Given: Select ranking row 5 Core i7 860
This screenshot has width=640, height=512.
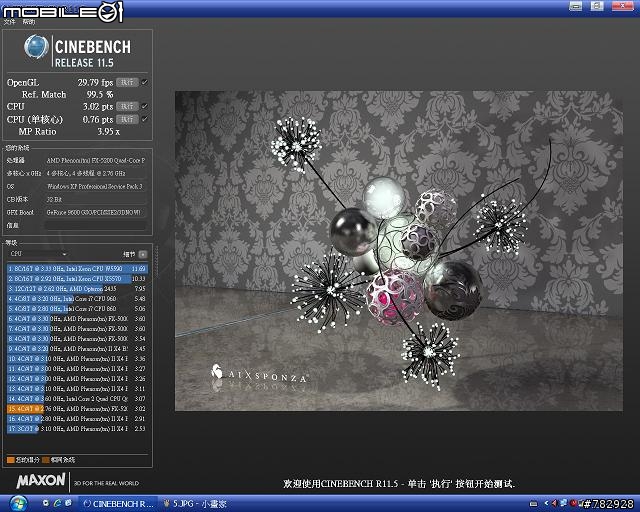Looking at the screenshot, I should [x=77, y=309].
